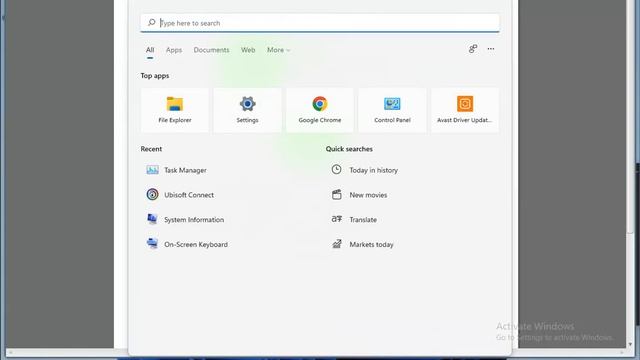Click the chart icon for Markets today

(x=336, y=244)
